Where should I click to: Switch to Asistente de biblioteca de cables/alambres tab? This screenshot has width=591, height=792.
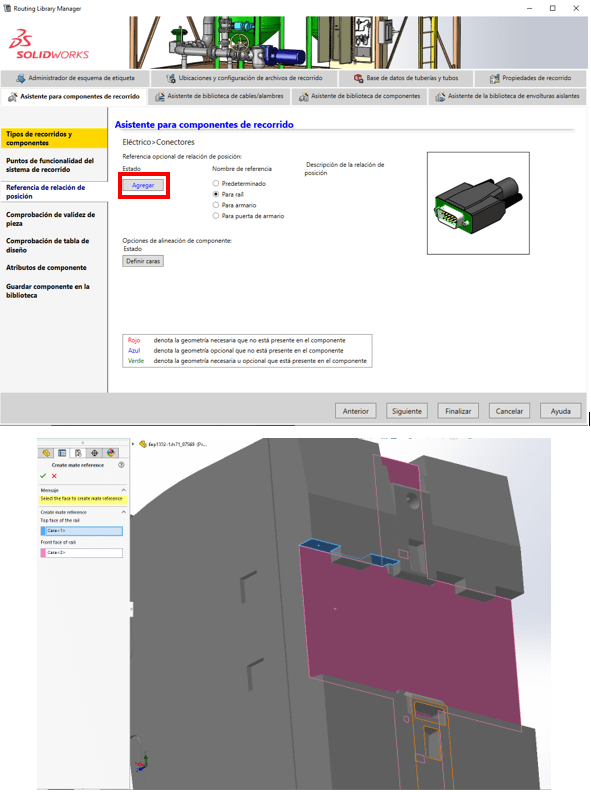(219, 96)
